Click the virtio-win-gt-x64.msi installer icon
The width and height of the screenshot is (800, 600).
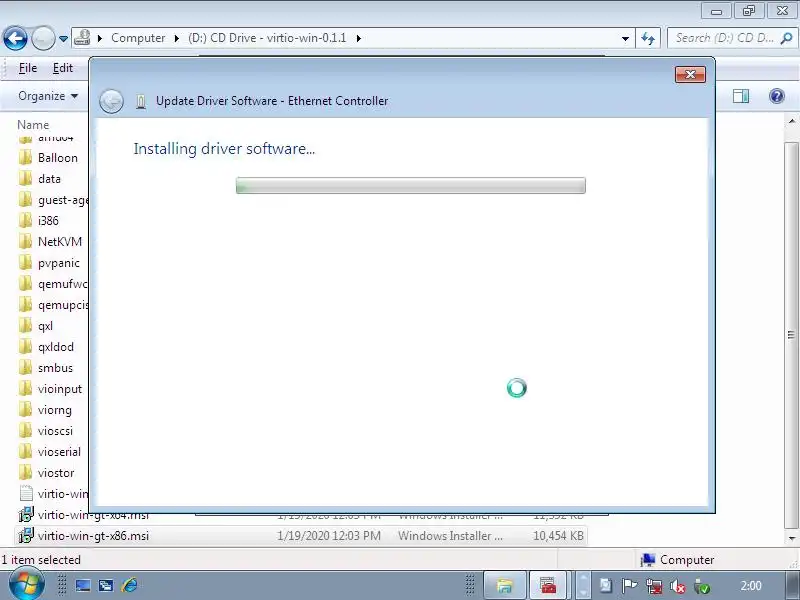pos(26,514)
